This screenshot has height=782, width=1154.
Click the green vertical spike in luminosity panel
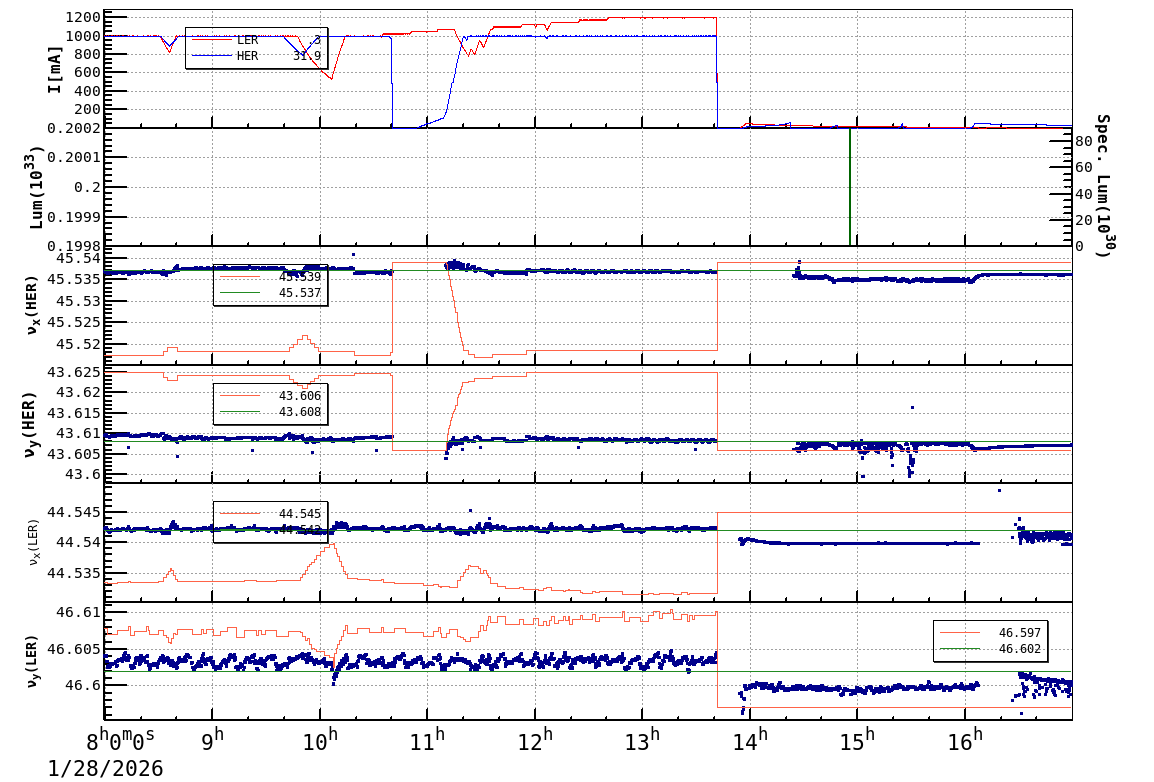[x=850, y=187]
